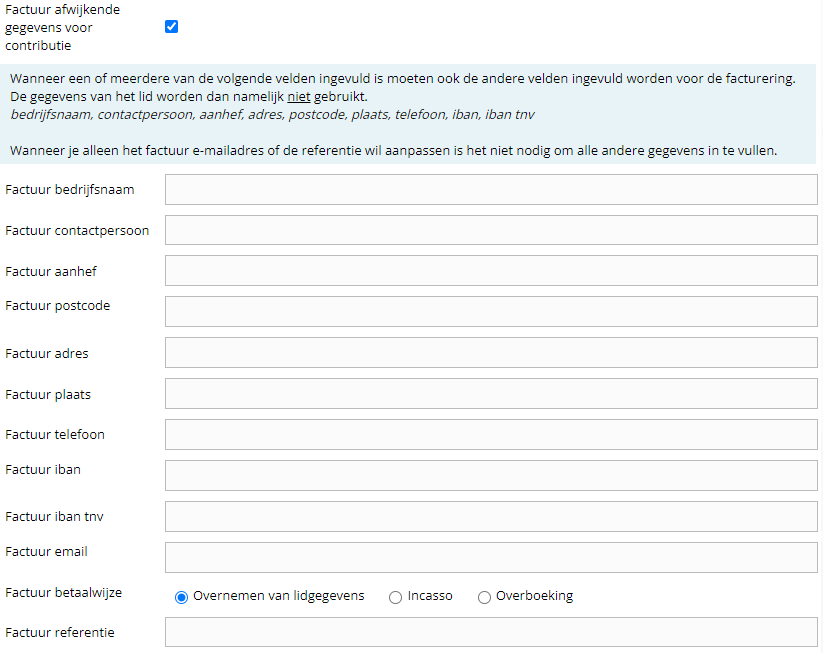The height and width of the screenshot is (653, 823).
Task: Click the notice sentence about factuur e-mailadres
Action: point(393,151)
